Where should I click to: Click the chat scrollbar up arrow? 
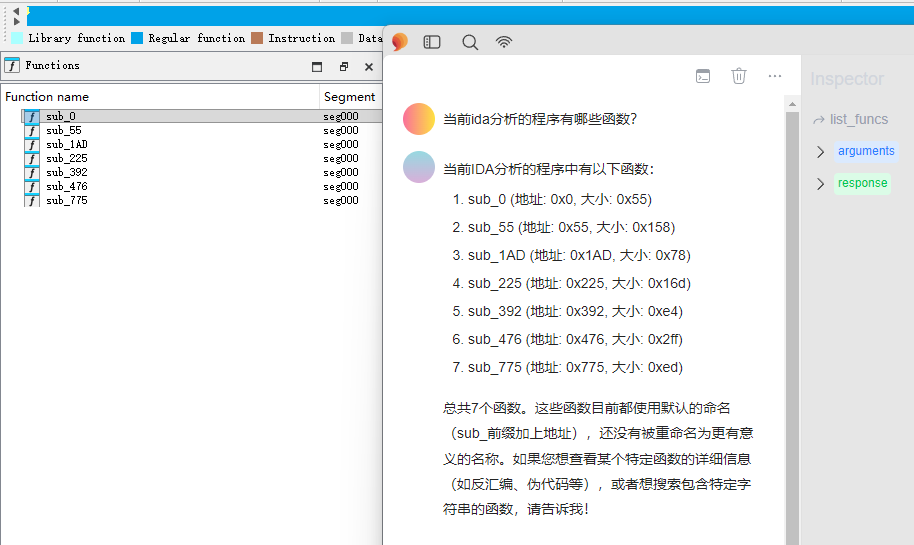(x=792, y=104)
